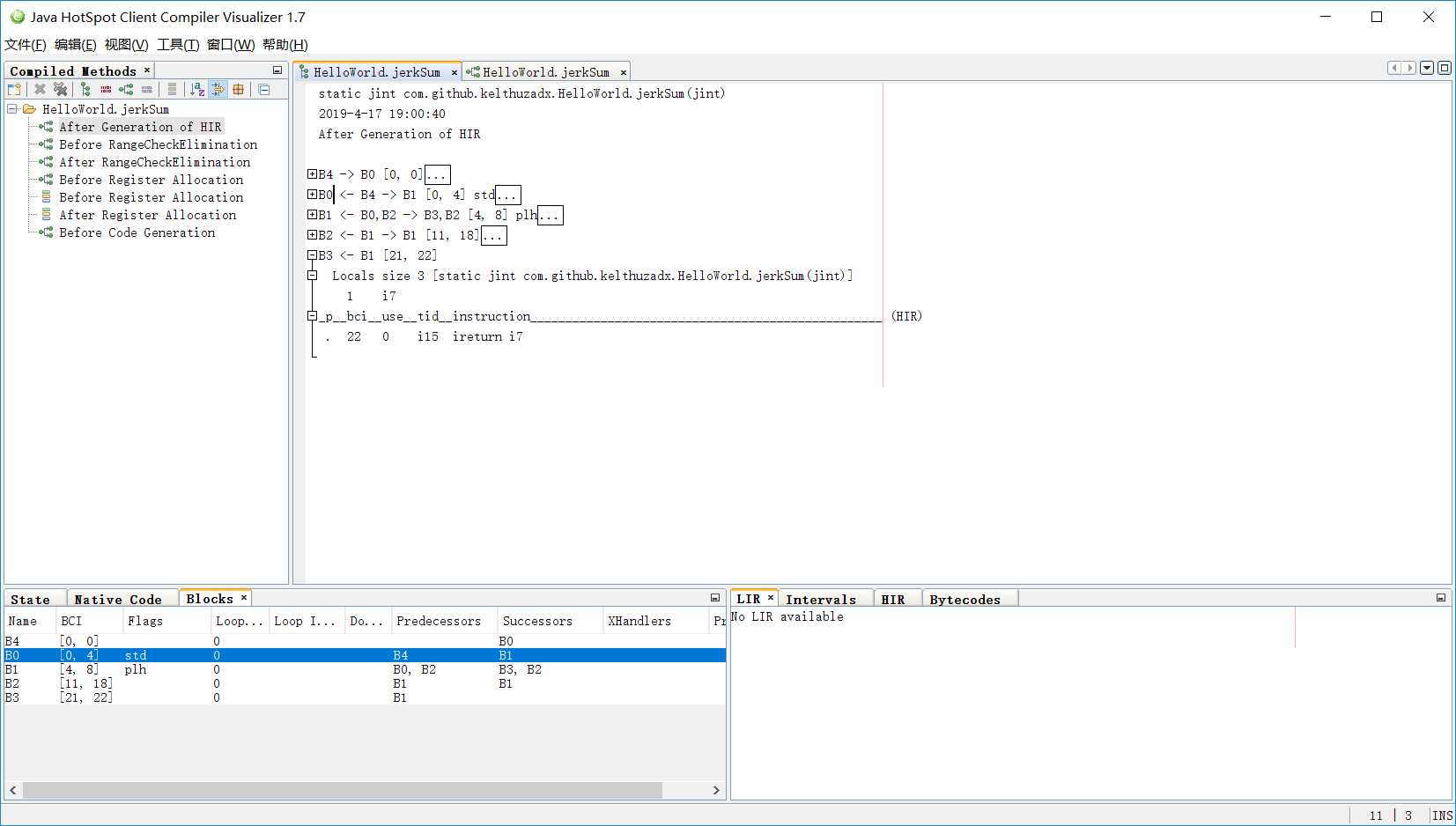Minimize the Compiled Methods panel
Viewport: 1456px width, 826px height.
click(277, 70)
